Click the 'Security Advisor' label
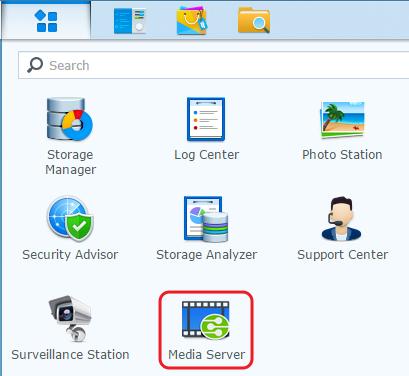This screenshot has height=376, width=409. tap(70, 255)
